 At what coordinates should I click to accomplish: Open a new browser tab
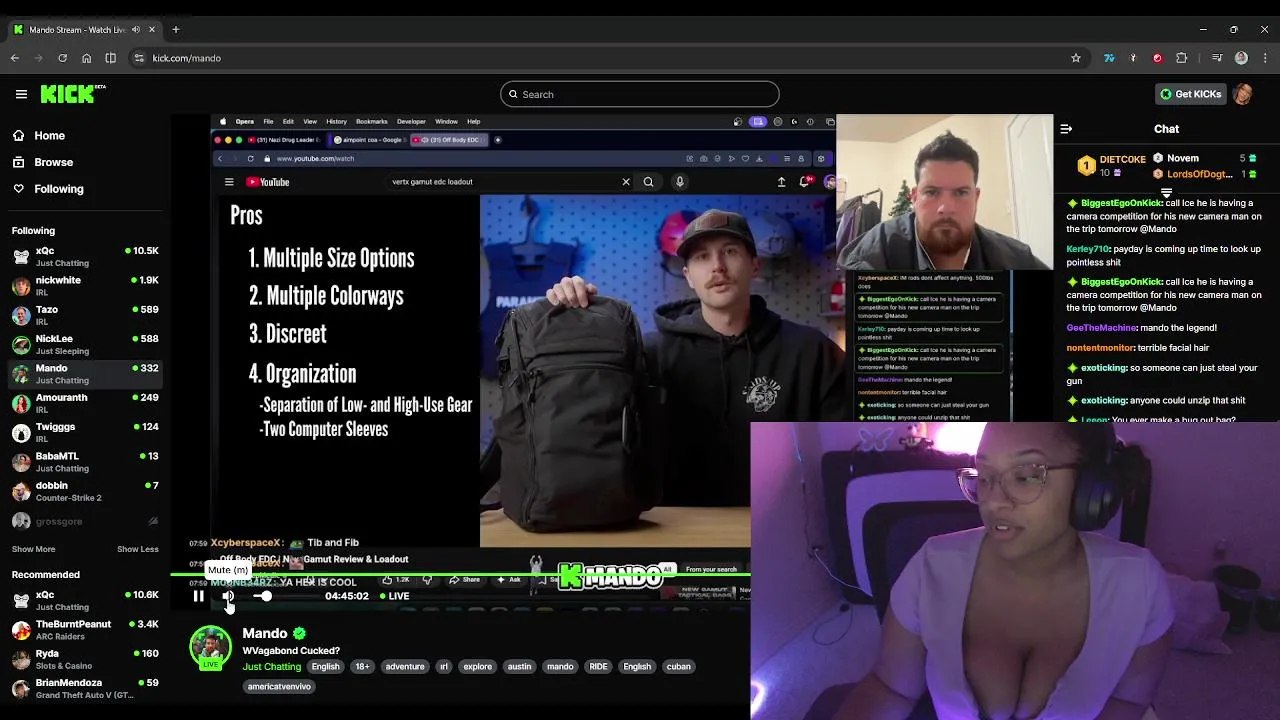coord(175,30)
